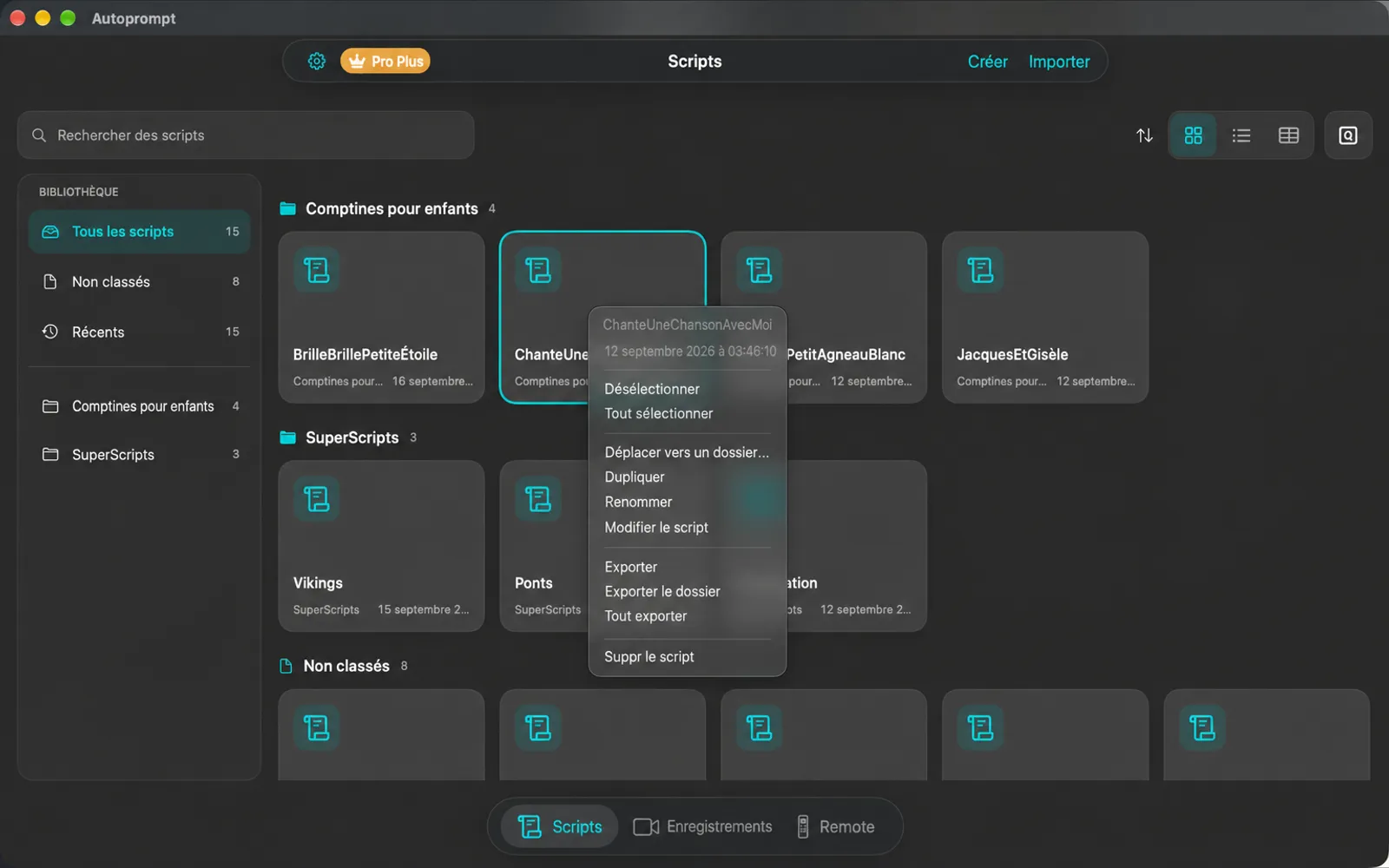Focus the Rechercher des scripts search field
The image size is (1389, 868).
[246, 135]
